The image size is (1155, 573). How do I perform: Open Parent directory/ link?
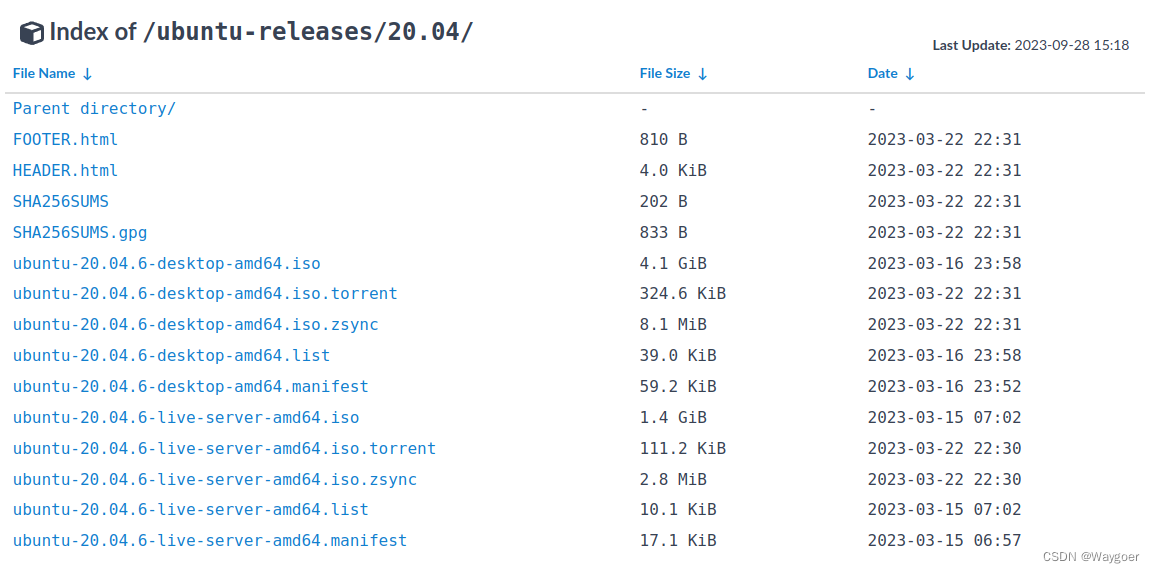(94, 108)
